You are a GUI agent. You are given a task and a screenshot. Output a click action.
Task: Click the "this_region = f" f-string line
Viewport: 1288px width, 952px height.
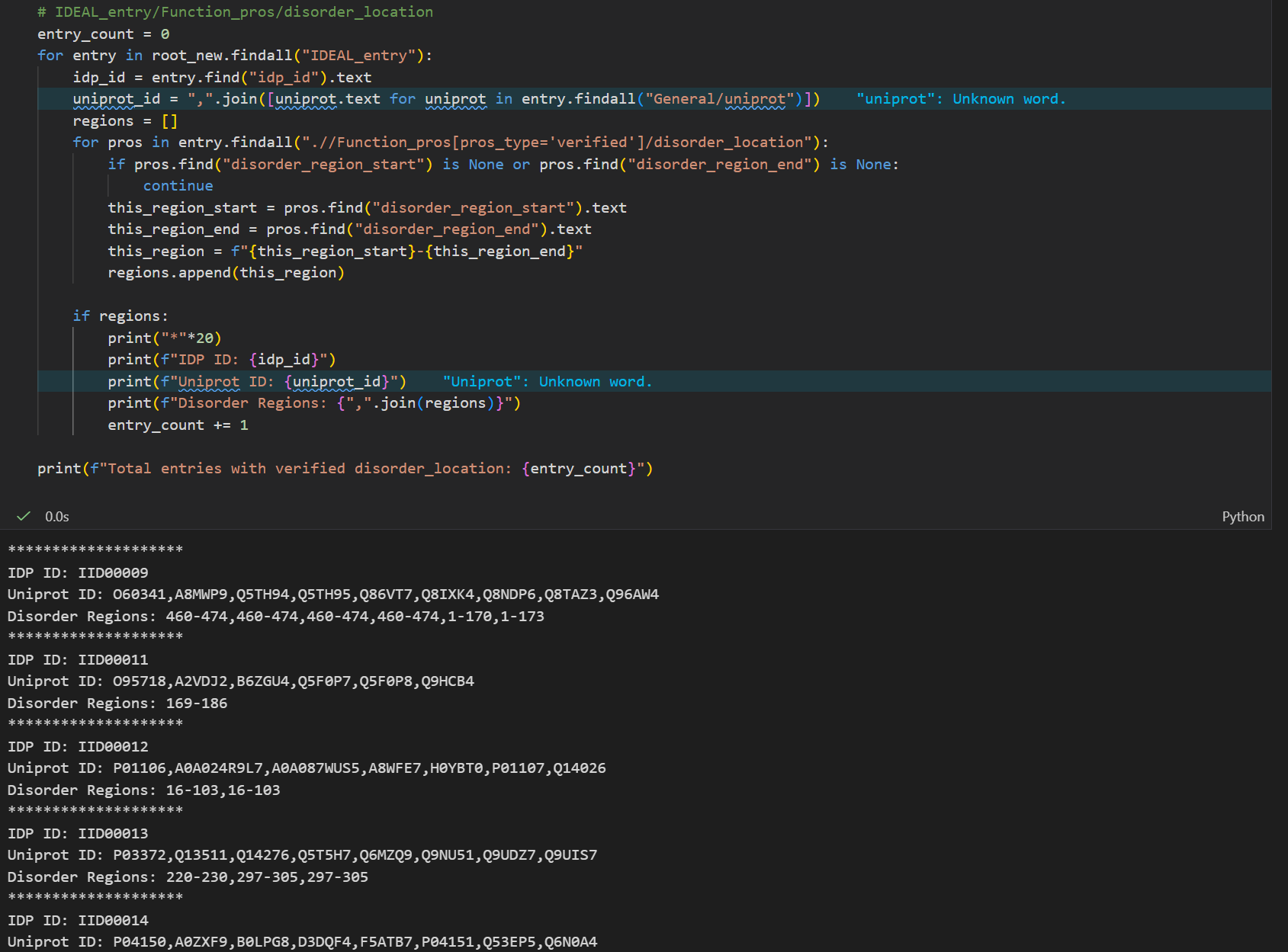(x=345, y=252)
